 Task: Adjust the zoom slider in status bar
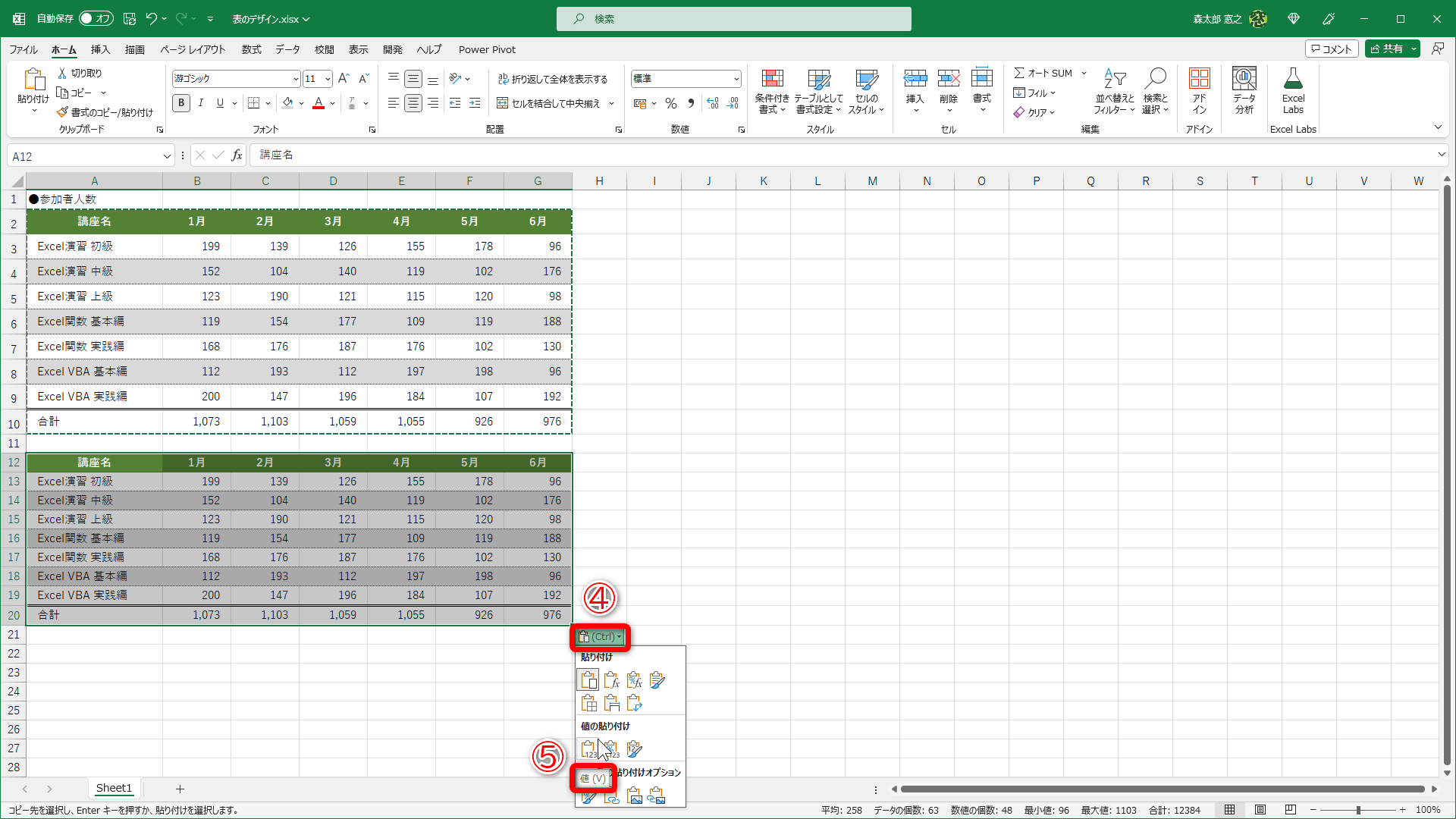1357,810
